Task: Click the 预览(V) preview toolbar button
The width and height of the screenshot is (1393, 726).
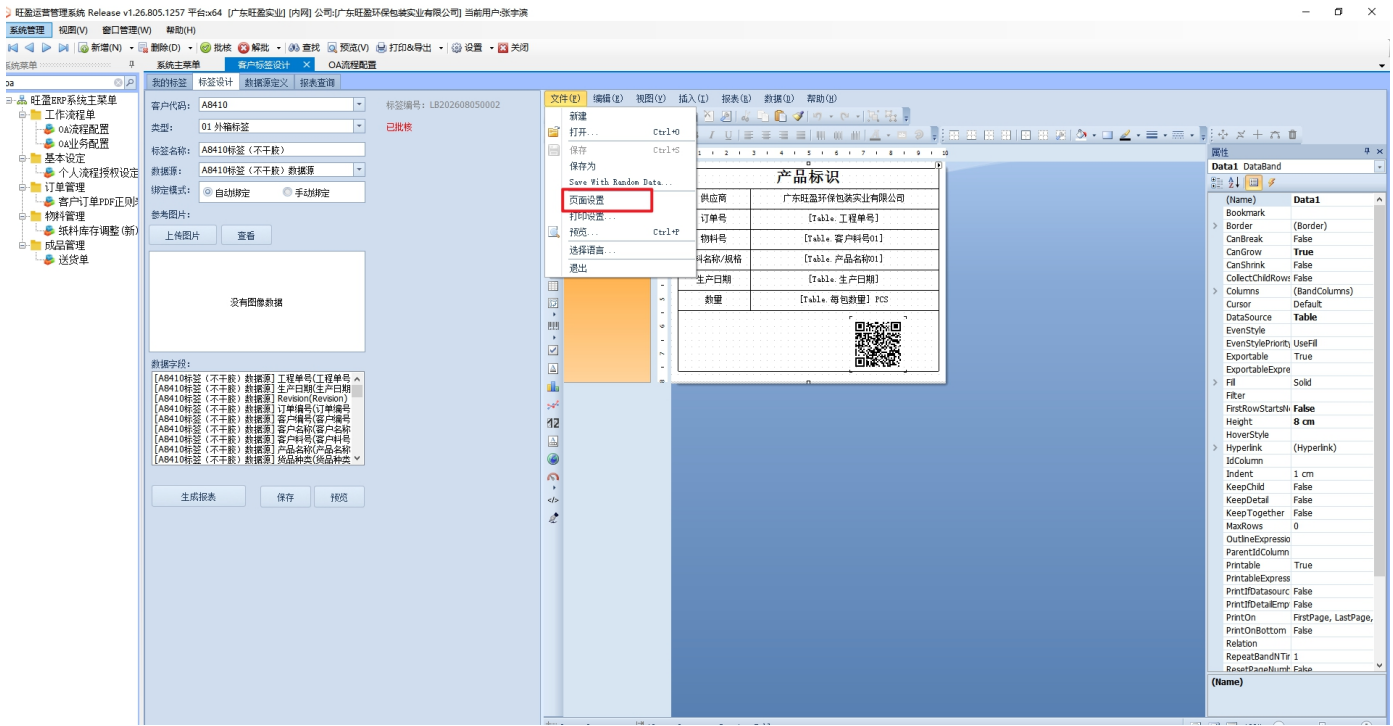Action: [x=348, y=48]
